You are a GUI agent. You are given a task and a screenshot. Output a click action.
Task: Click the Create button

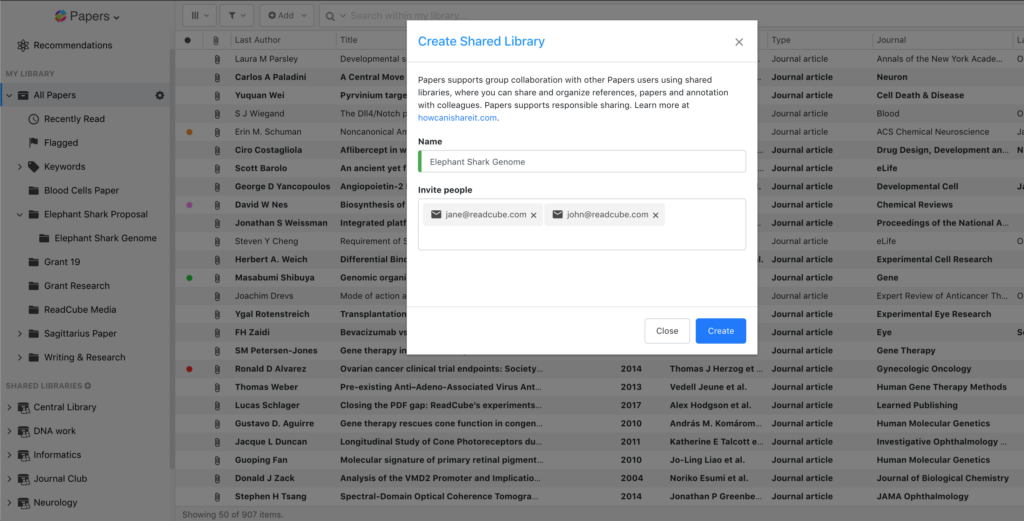tap(720, 331)
